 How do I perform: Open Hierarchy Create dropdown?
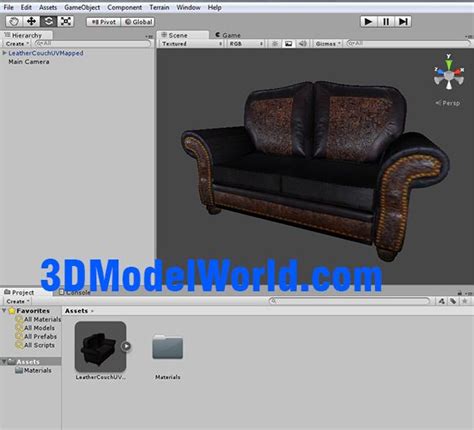tap(17, 44)
